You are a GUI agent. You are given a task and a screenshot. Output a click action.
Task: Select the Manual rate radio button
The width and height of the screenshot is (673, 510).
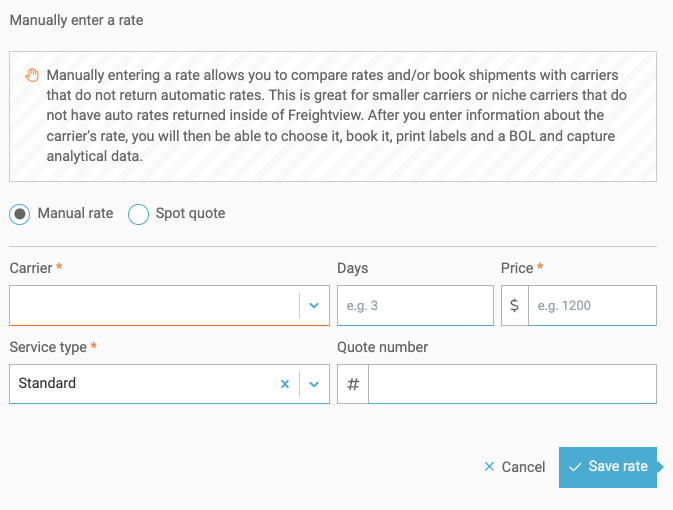20,214
